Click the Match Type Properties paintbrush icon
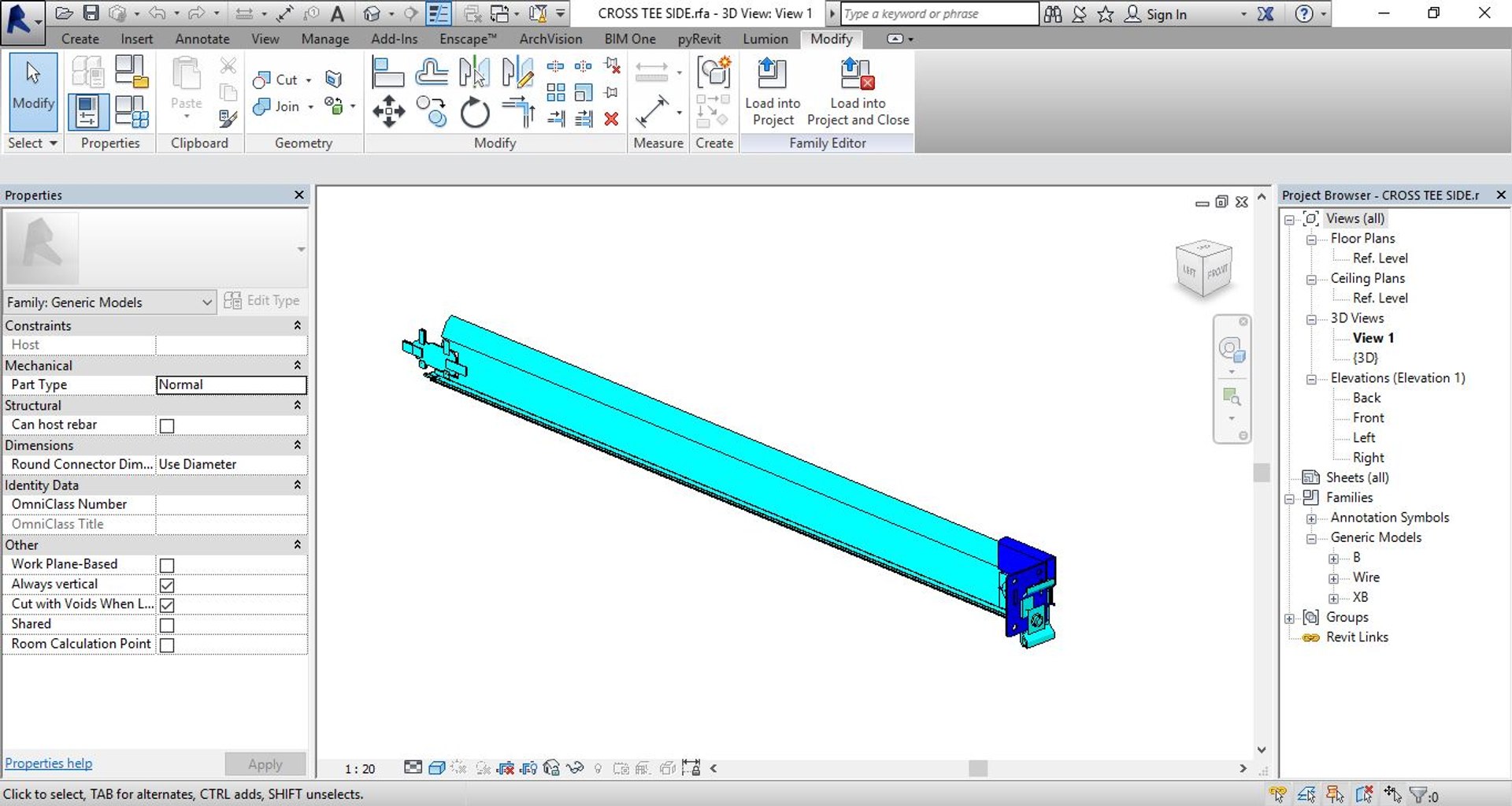The image size is (1512, 806). point(228,119)
